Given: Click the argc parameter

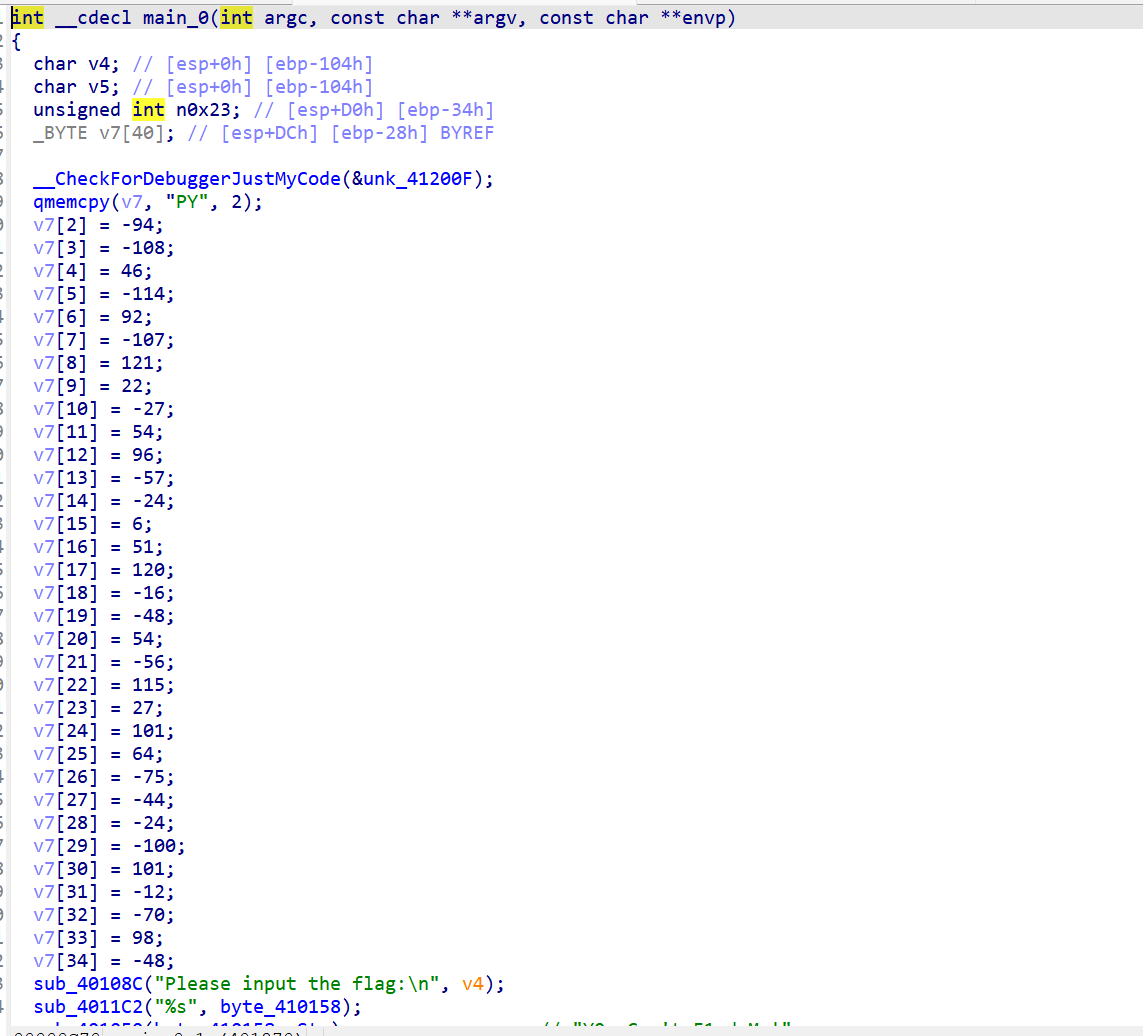Looking at the screenshot, I should tap(286, 17).
